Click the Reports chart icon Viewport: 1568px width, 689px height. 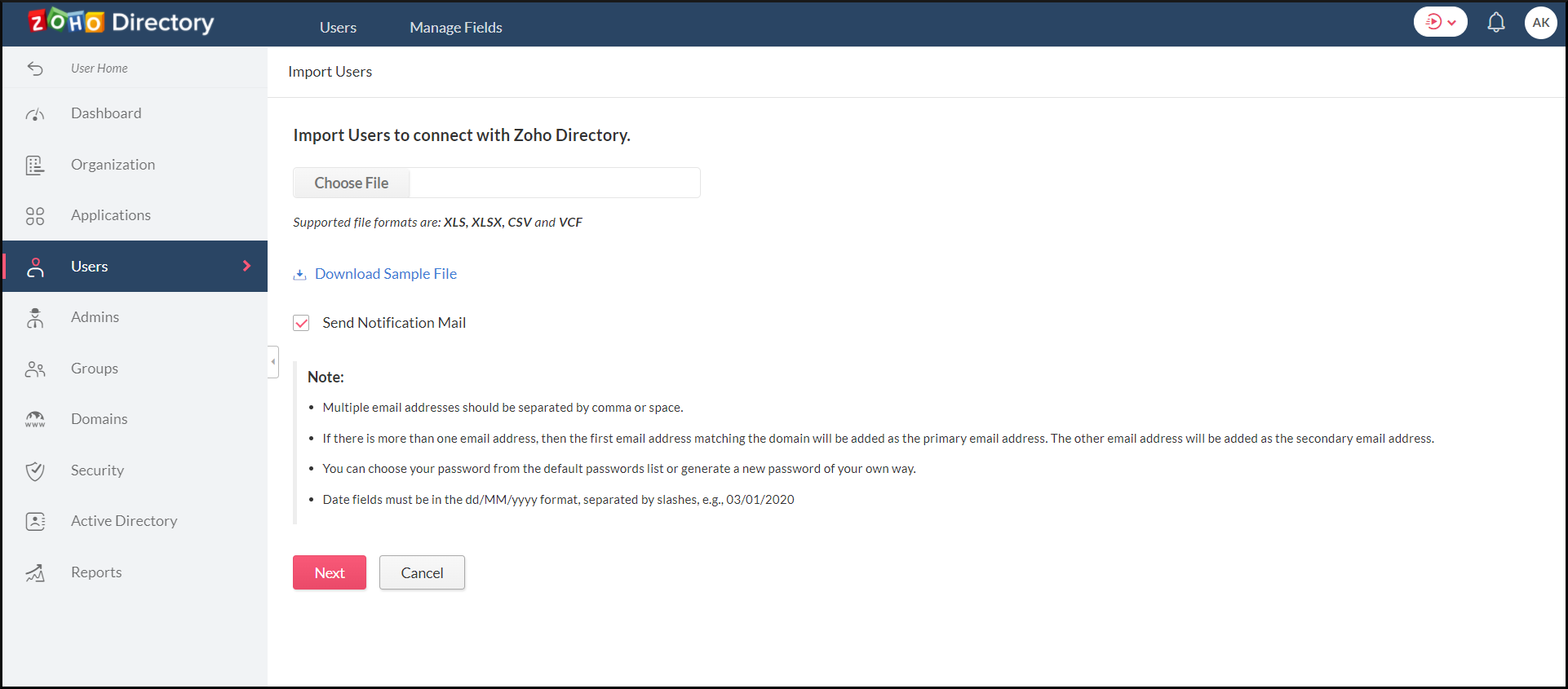tap(35, 573)
